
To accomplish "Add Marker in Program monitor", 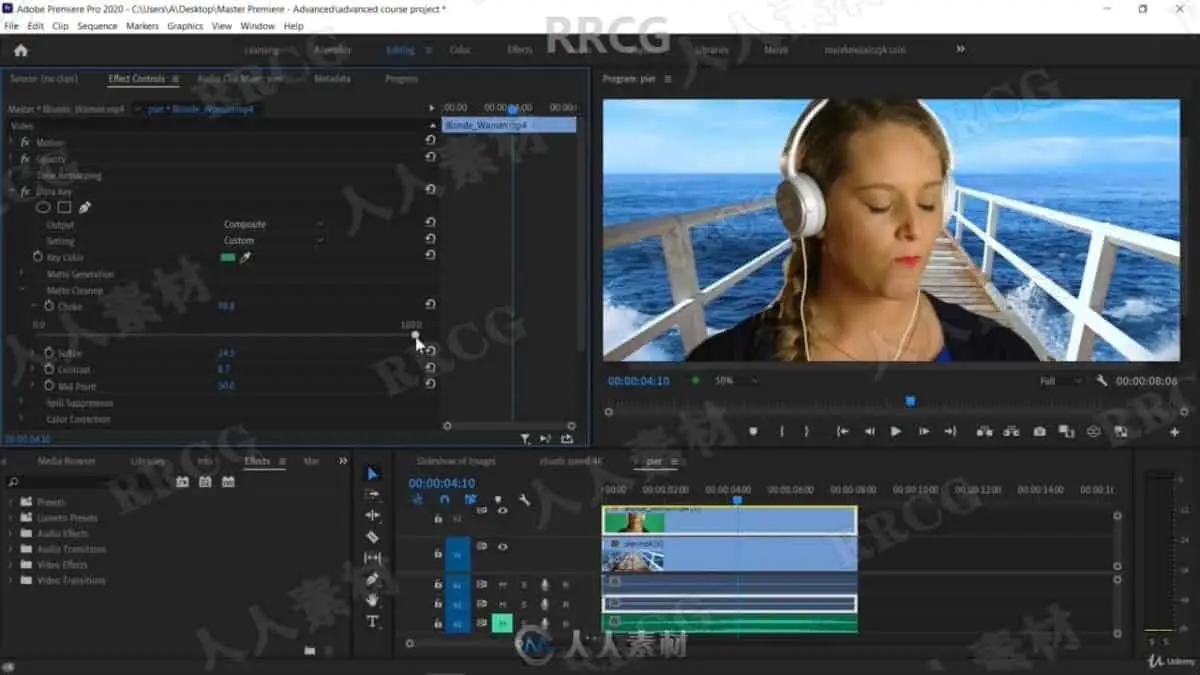I will click(x=753, y=432).
